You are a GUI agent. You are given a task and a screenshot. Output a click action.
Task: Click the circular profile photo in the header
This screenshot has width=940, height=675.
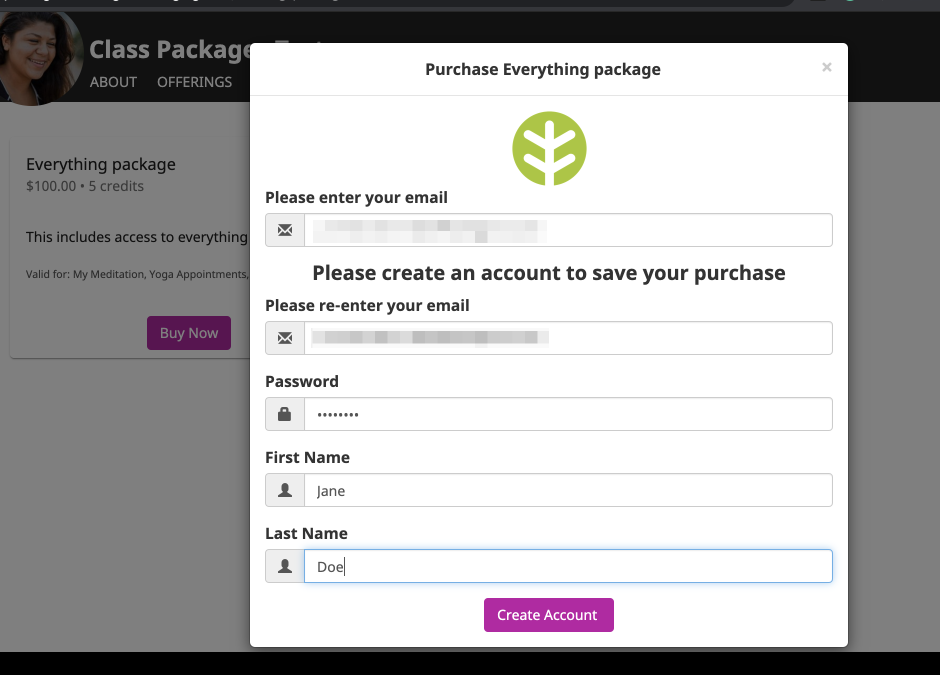40,57
